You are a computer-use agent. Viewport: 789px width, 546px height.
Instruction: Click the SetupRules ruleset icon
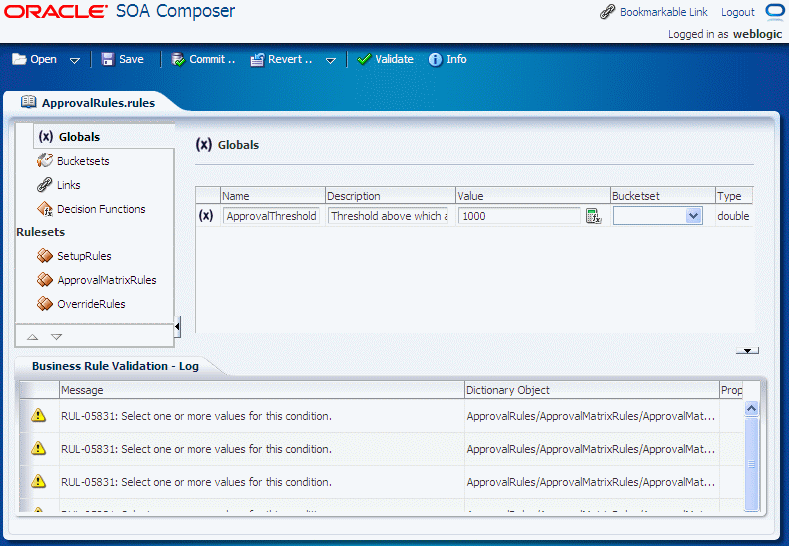(44, 256)
